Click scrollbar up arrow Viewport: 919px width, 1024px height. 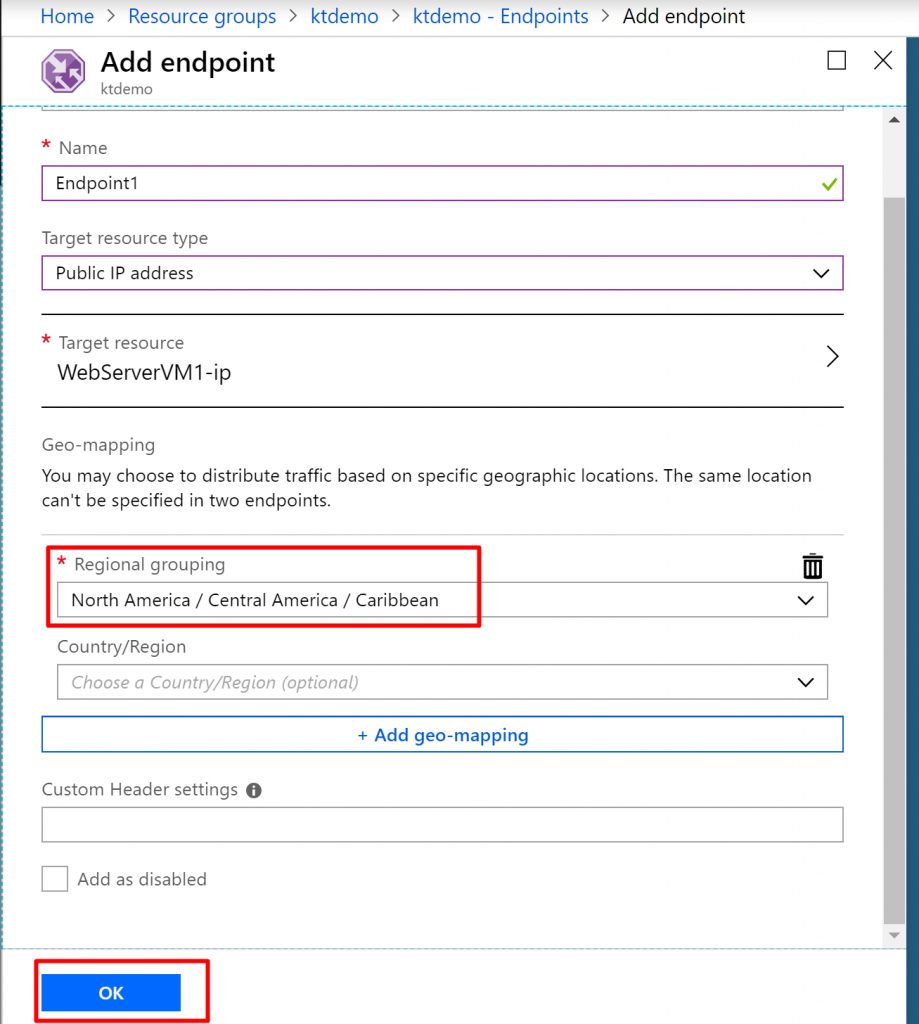[x=894, y=120]
